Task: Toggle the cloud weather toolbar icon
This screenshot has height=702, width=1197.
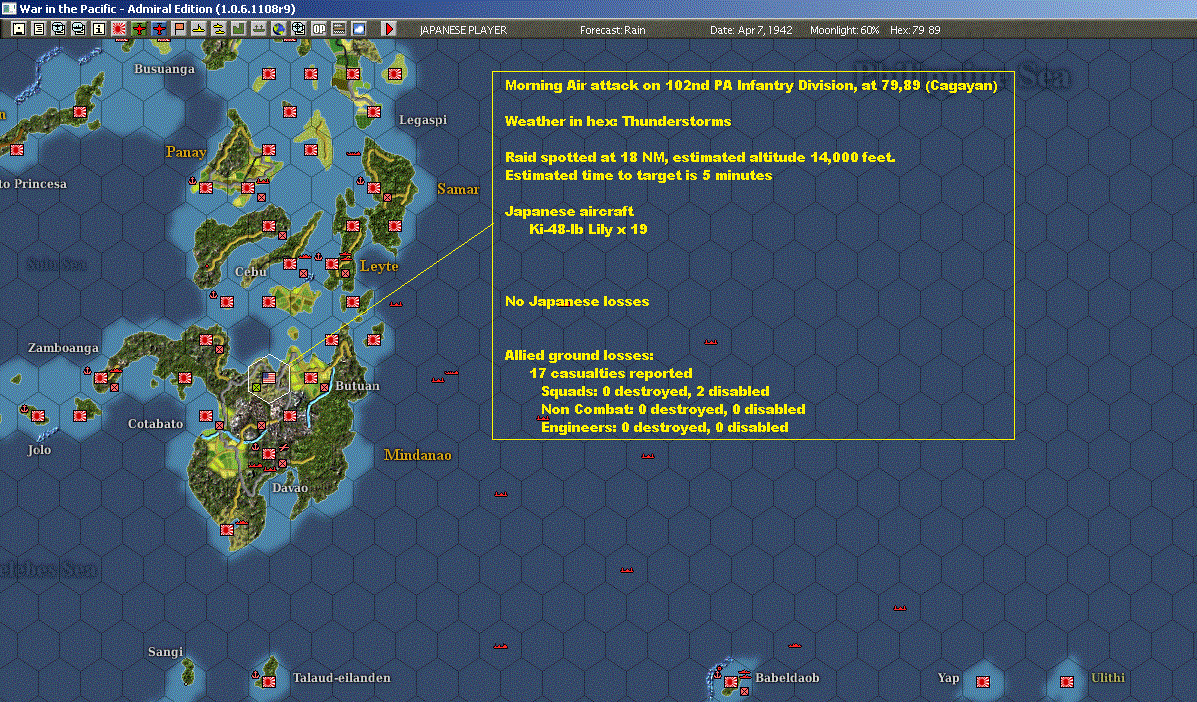Action: click(358, 29)
